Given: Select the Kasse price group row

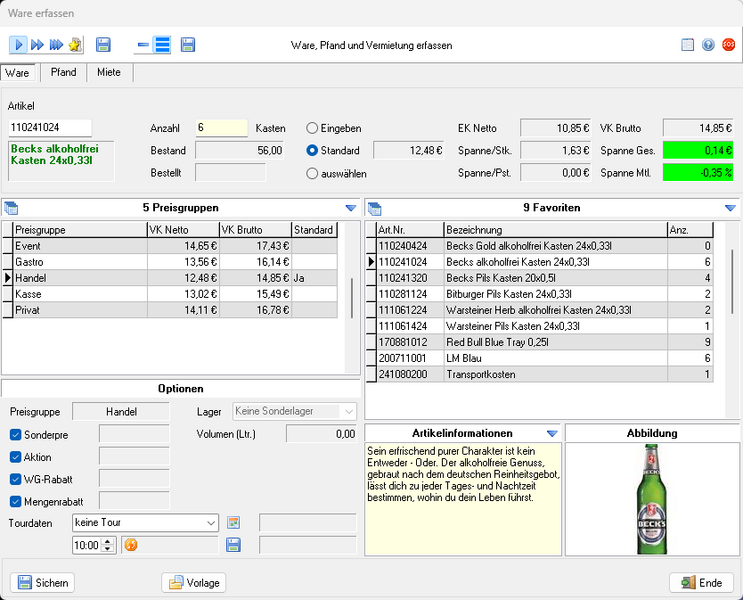Looking at the screenshot, I should click(170, 294).
